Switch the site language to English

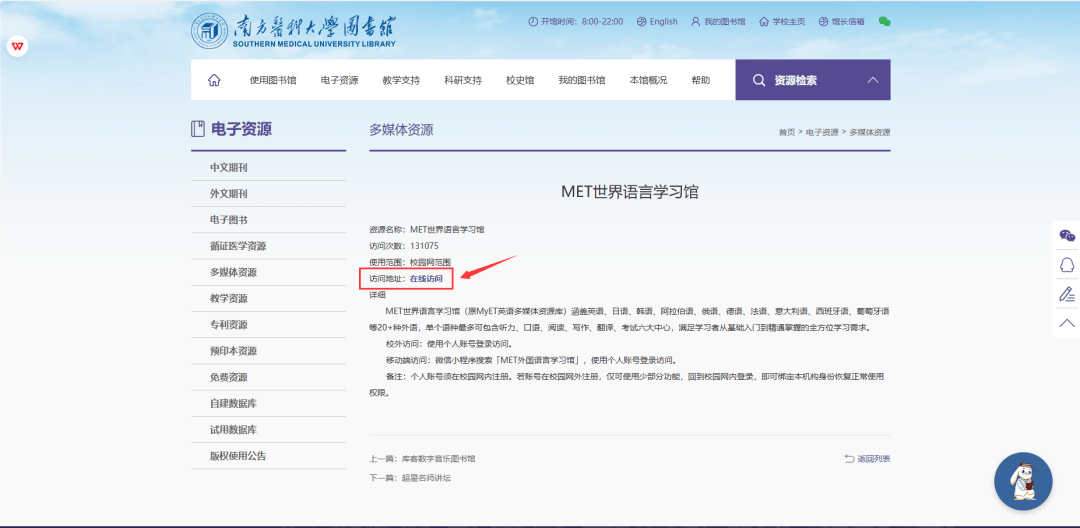pyautogui.click(x=657, y=21)
